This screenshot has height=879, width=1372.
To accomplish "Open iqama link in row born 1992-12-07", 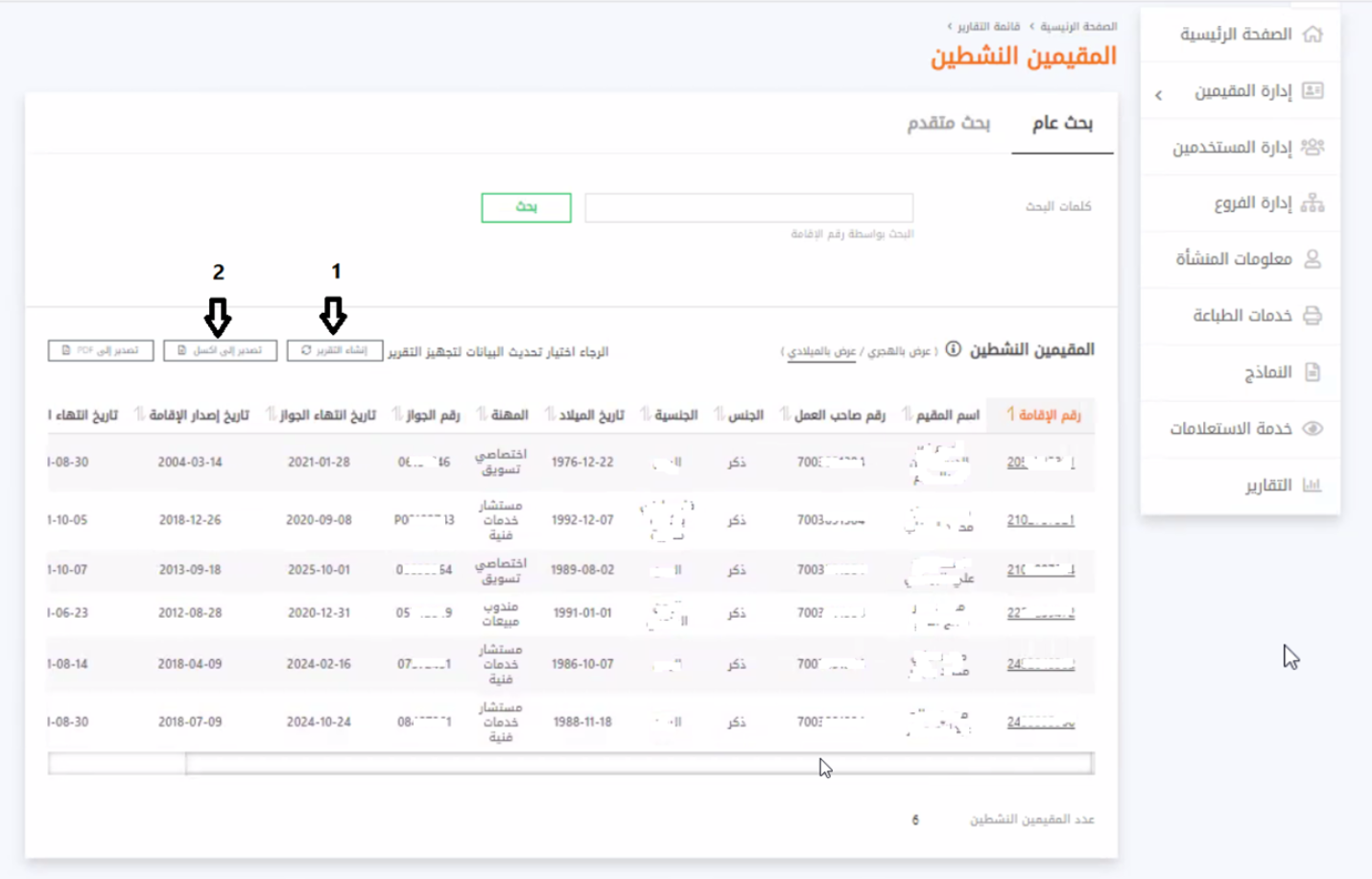I will tap(1041, 520).
